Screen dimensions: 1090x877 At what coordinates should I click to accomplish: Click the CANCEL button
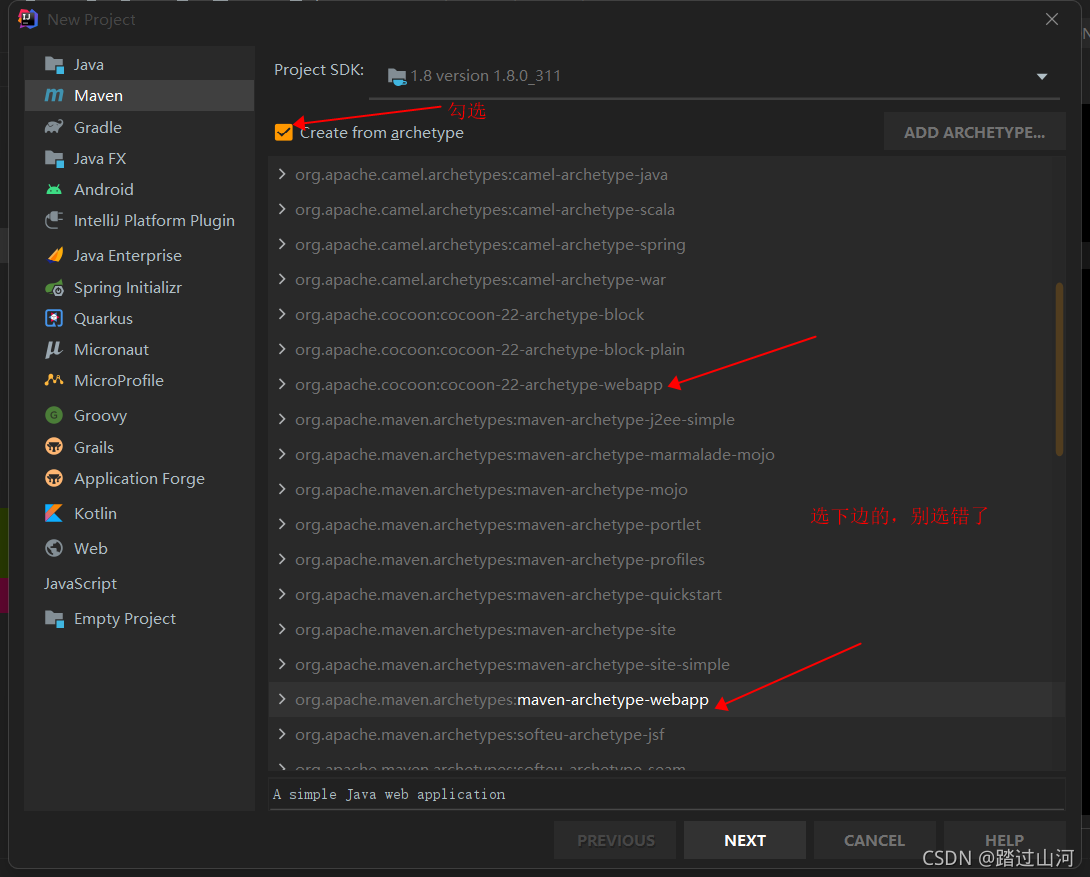click(x=875, y=840)
